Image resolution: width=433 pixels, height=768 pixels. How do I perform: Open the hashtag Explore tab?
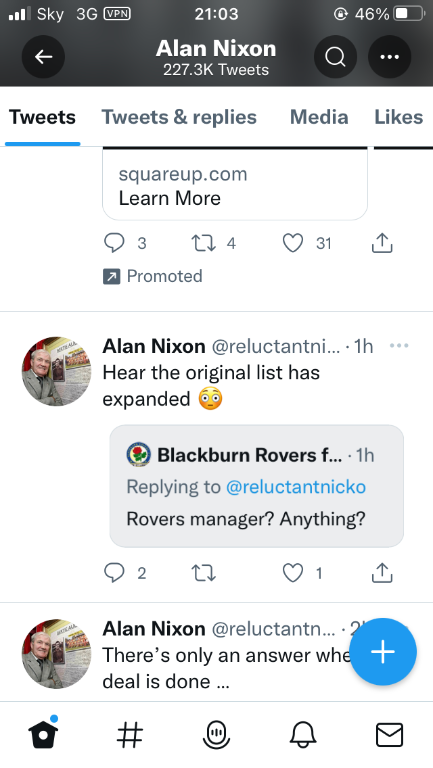click(x=130, y=735)
